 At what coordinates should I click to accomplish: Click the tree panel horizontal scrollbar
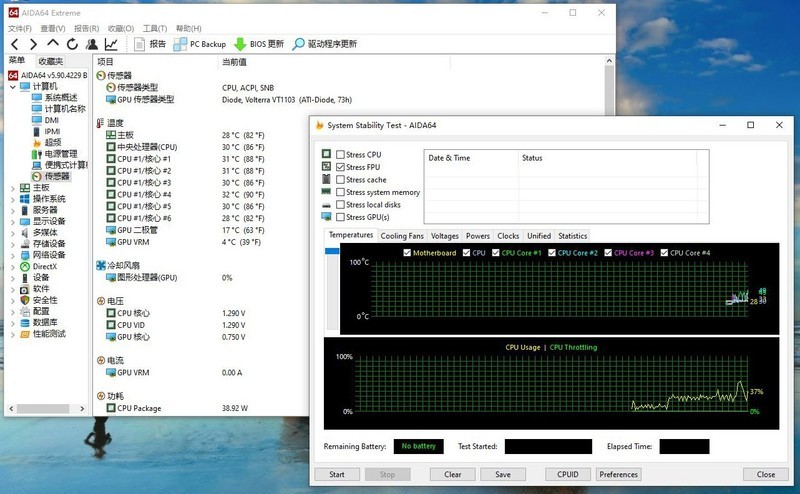tap(45, 411)
